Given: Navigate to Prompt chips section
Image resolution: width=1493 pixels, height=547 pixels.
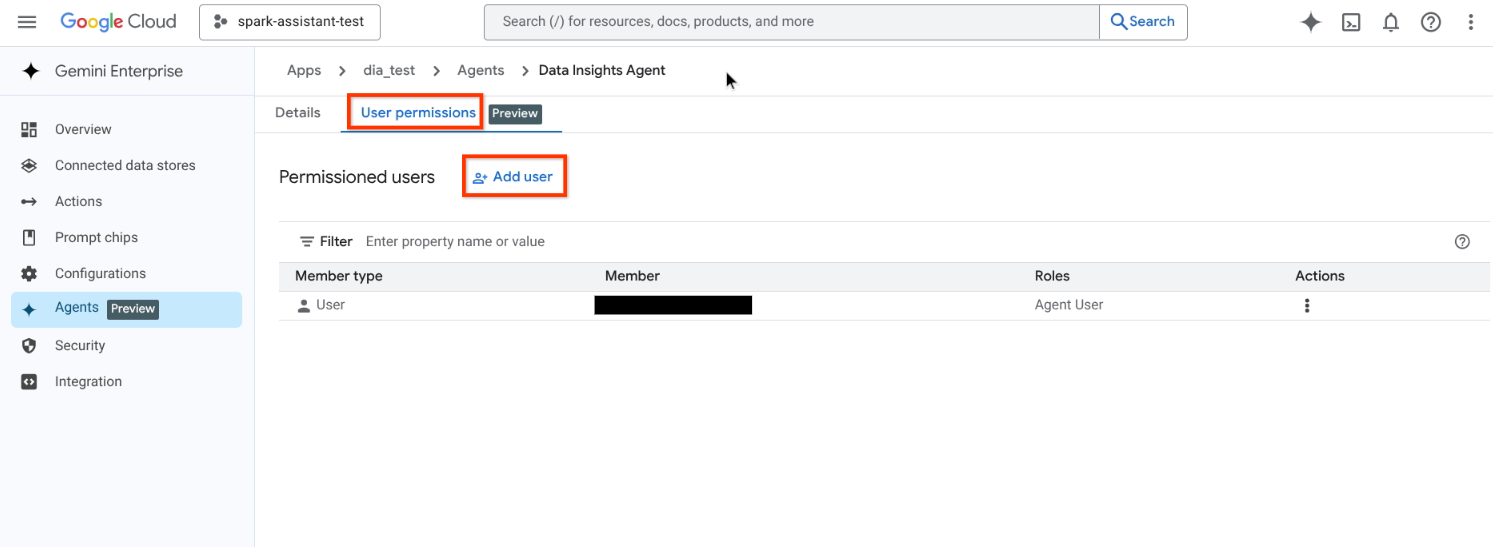Looking at the screenshot, I should (96, 238).
